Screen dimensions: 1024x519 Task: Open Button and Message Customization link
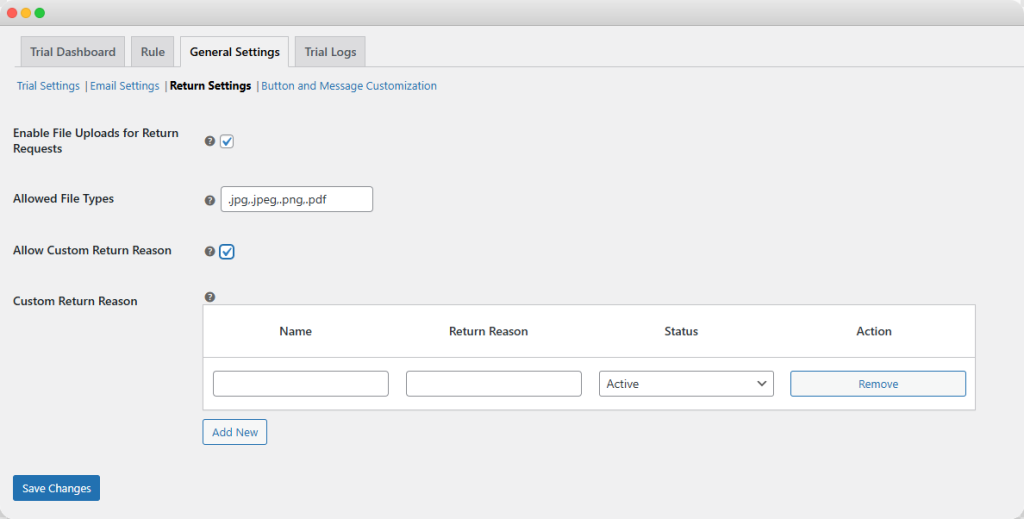pos(349,86)
